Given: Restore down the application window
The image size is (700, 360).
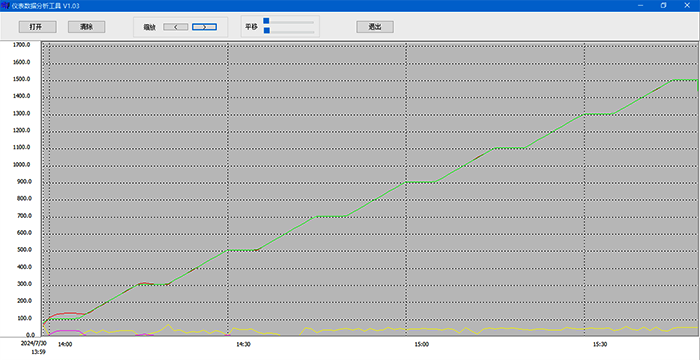Looking at the screenshot, I should coord(663,5).
